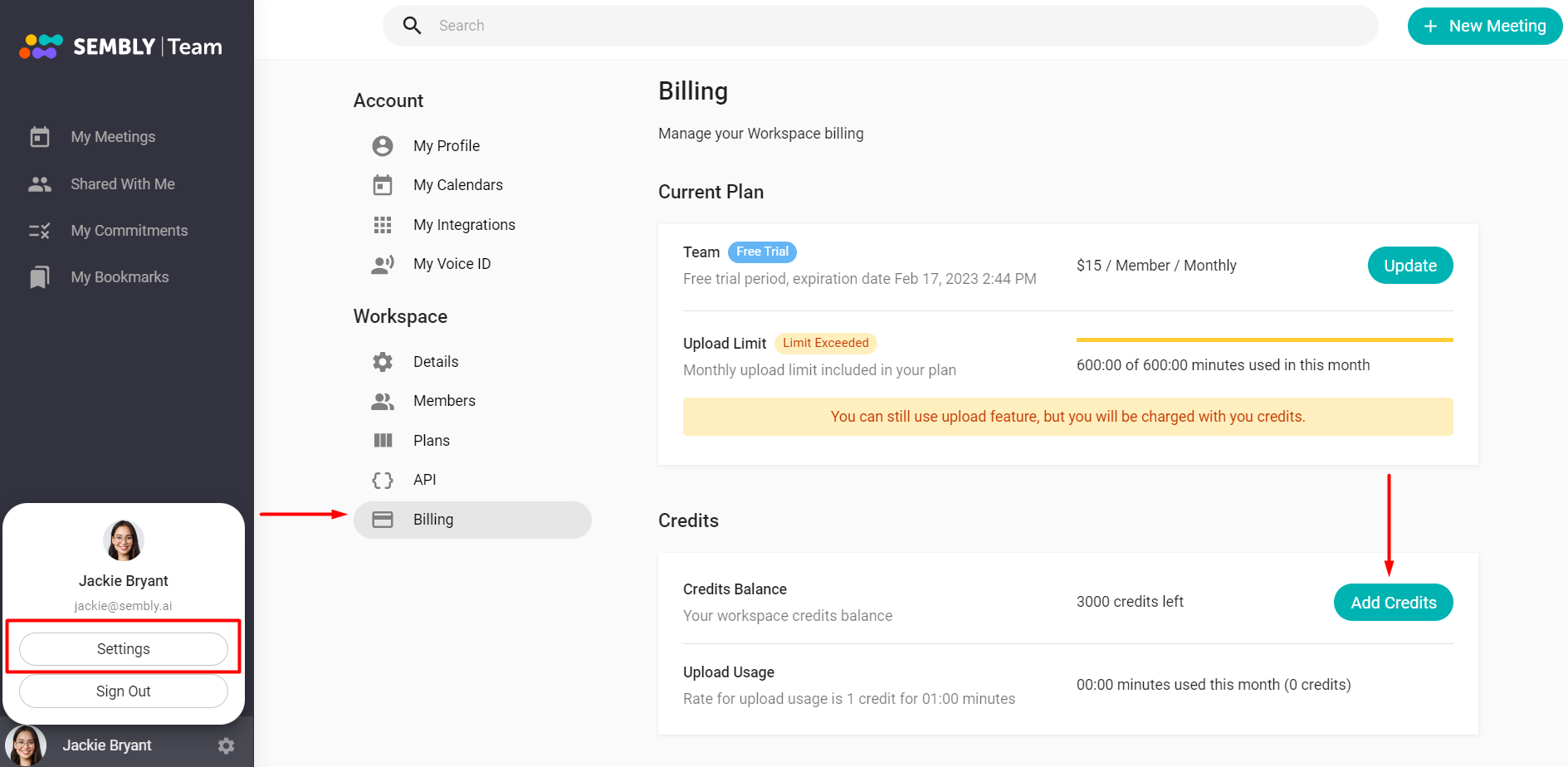Click the API braces icon
Image resolution: width=1568 pixels, height=767 pixels.
383,480
